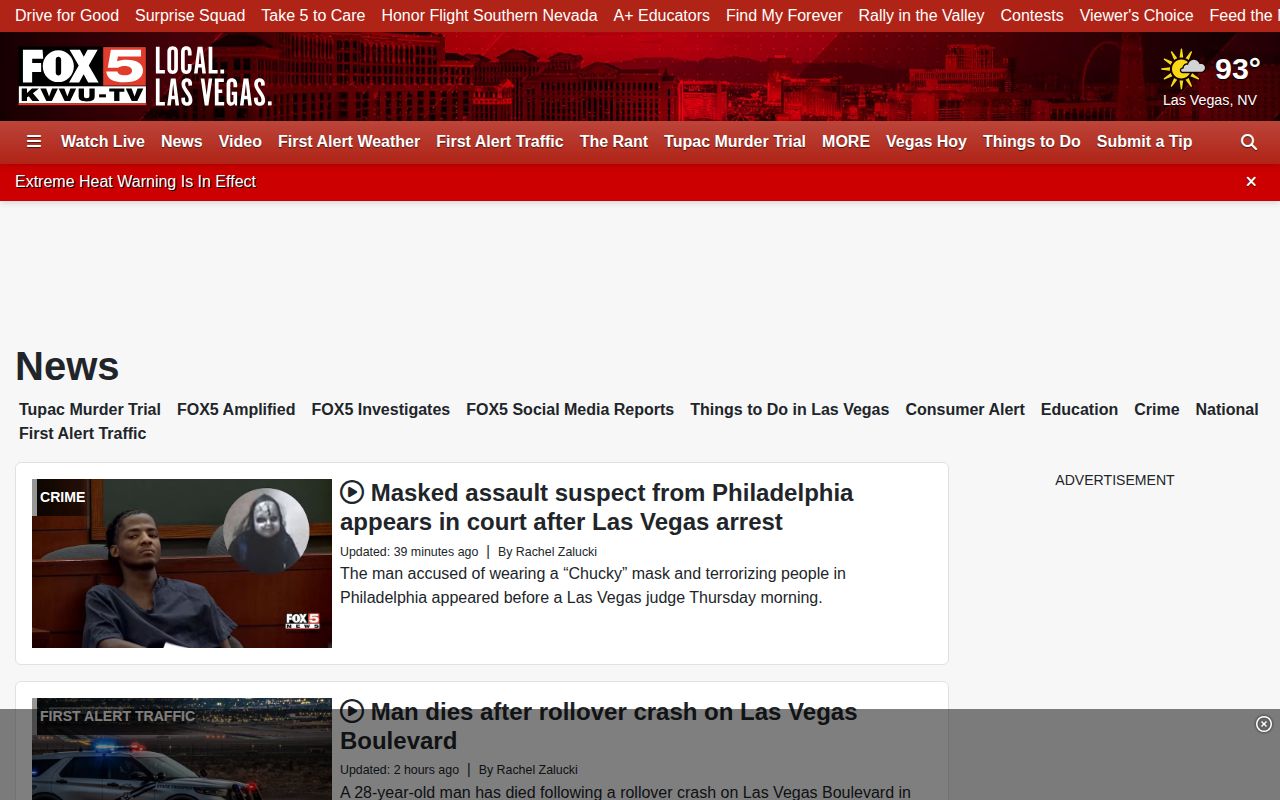Open Drive for Good top link
The height and width of the screenshot is (800, 1280).
[x=67, y=16]
